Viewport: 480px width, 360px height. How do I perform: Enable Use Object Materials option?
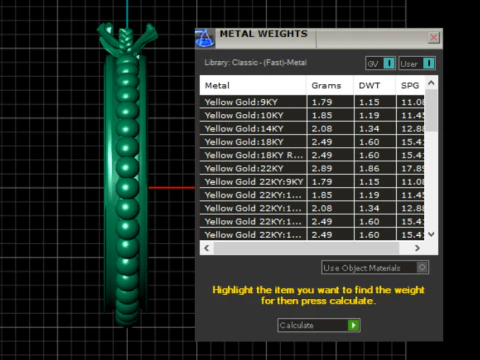click(x=375, y=268)
